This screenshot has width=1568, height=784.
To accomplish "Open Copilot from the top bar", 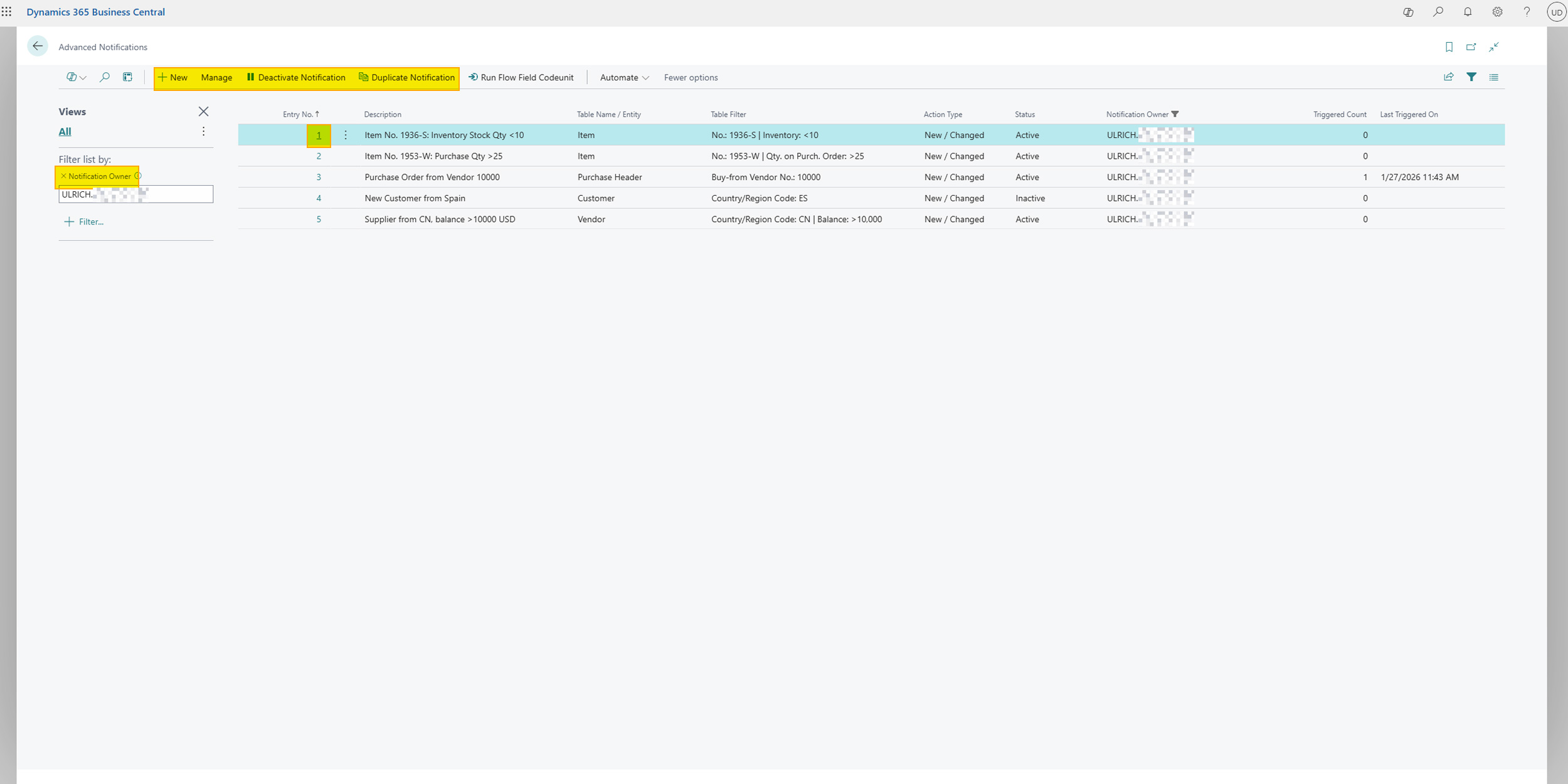I will pyautogui.click(x=1408, y=12).
